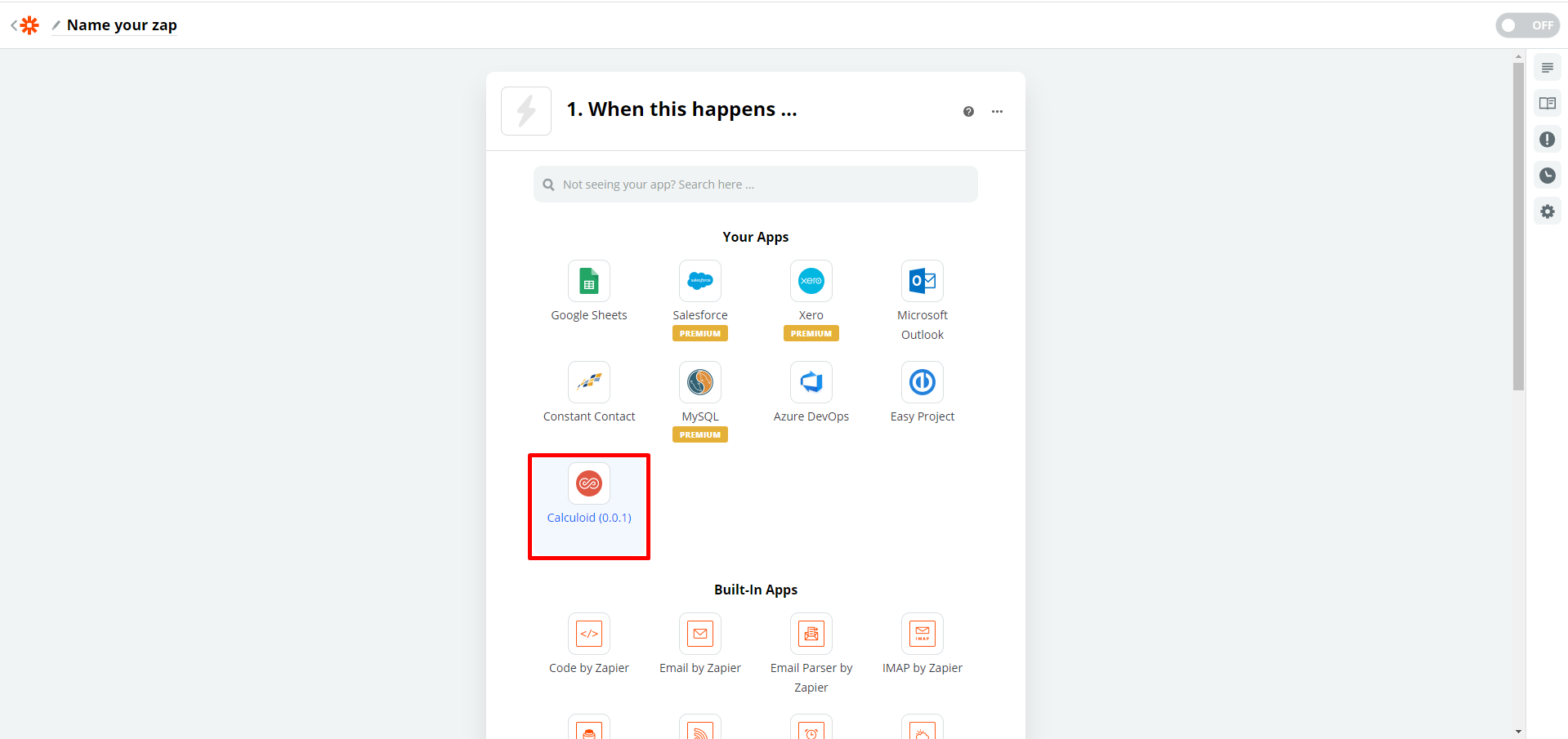Image resolution: width=1568 pixels, height=739 pixels.
Task: Click the 'Constant Contact' label text
Action: pyautogui.click(x=589, y=416)
